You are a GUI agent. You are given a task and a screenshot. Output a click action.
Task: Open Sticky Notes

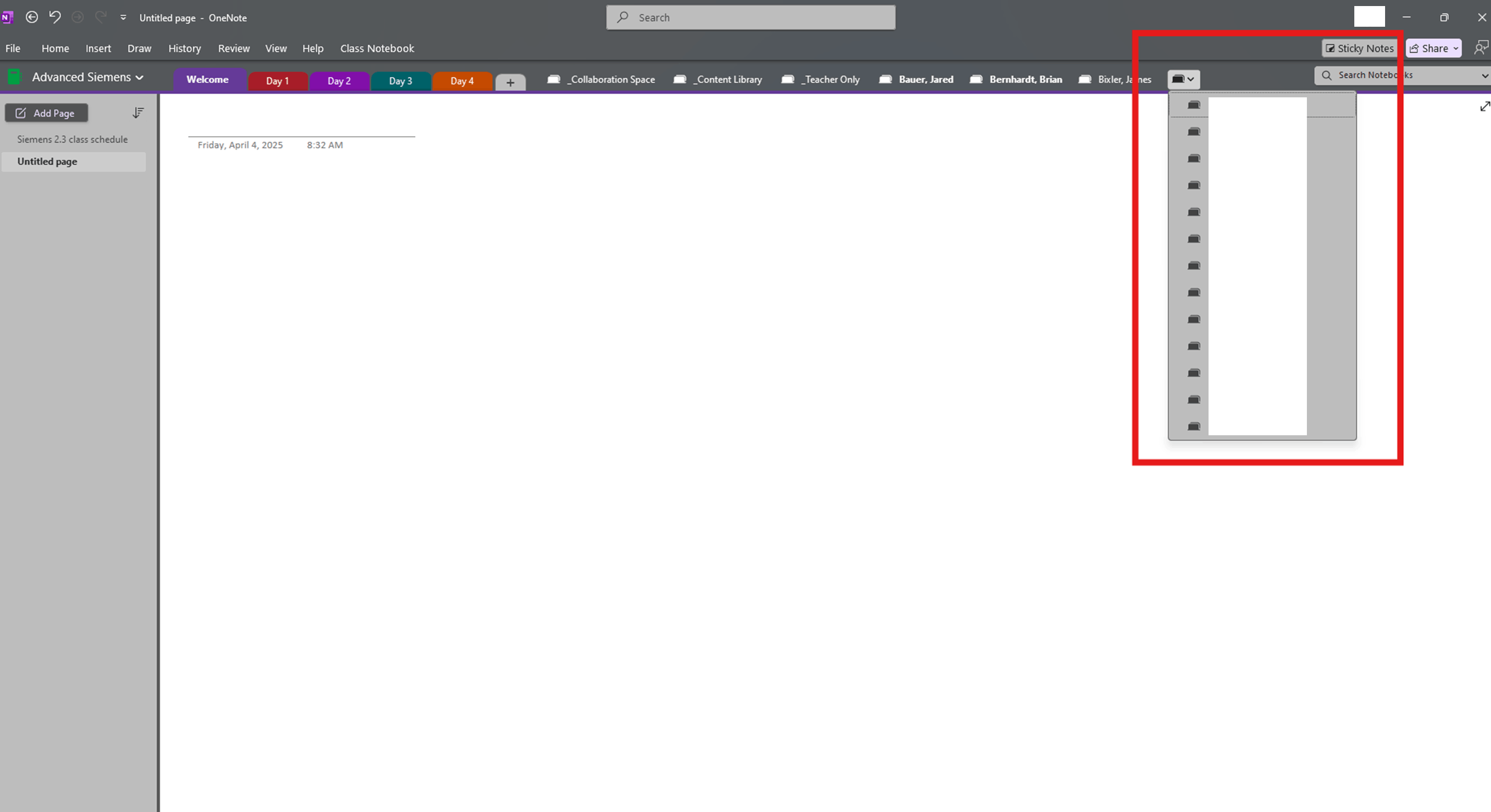1359,48
